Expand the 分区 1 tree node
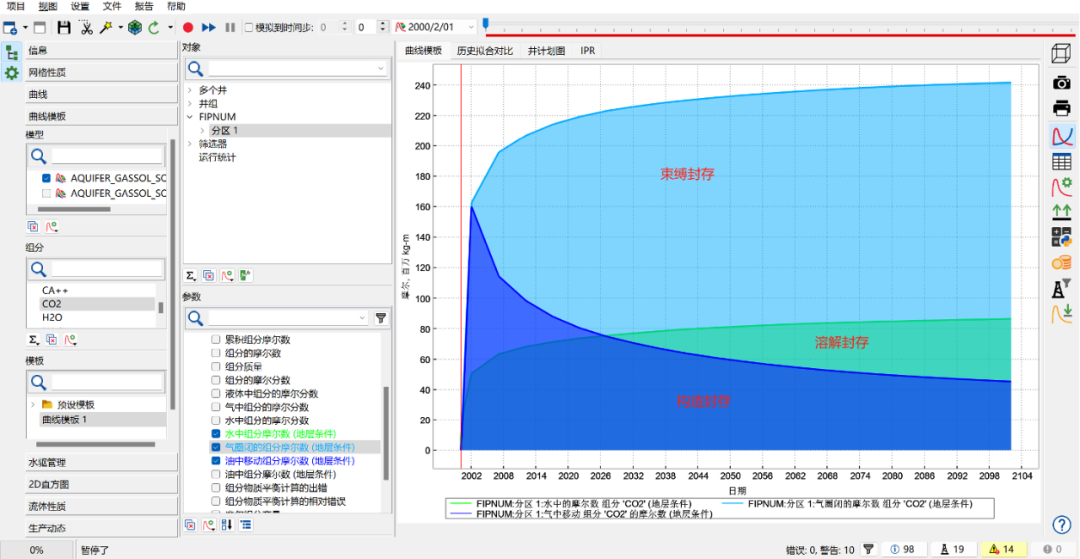Image resolution: width=1080 pixels, height=559 pixels. pyautogui.click(x=202, y=130)
